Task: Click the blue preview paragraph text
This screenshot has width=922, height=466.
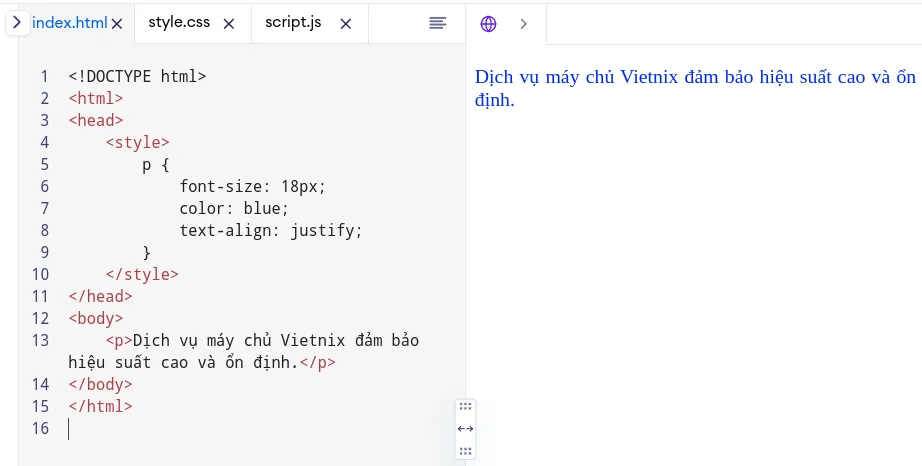Action: click(x=695, y=88)
